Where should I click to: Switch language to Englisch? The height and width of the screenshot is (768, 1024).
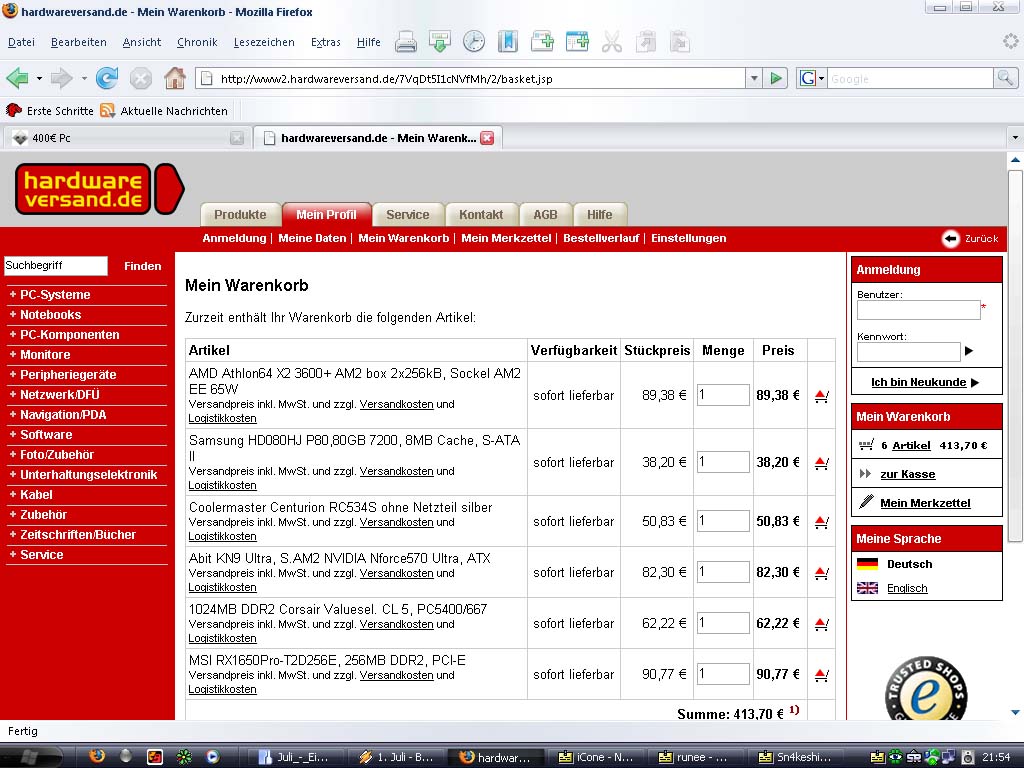pyautogui.click(x=906, y=588)
